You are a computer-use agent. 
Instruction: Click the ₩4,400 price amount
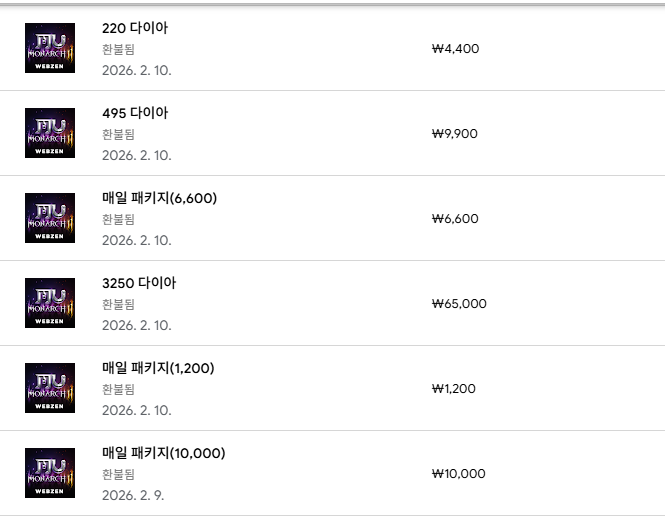[x=455, y=48]
